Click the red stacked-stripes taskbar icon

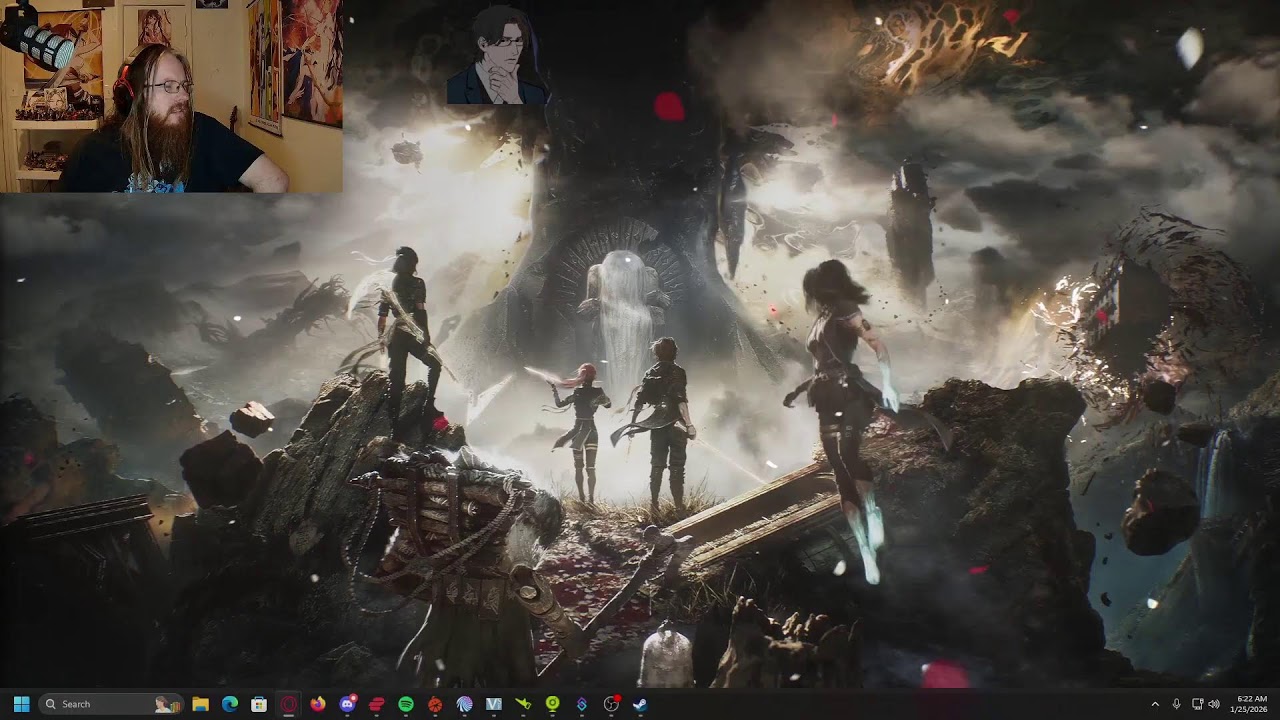(x=376, y=704)
